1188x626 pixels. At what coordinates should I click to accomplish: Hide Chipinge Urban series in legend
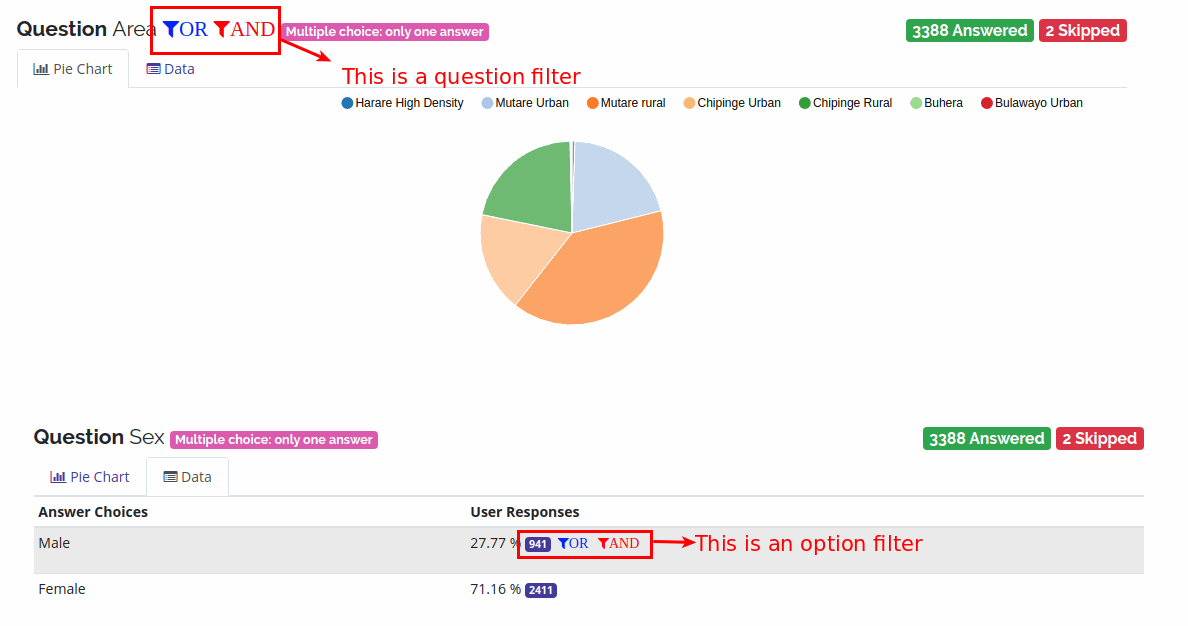point(732,103)
